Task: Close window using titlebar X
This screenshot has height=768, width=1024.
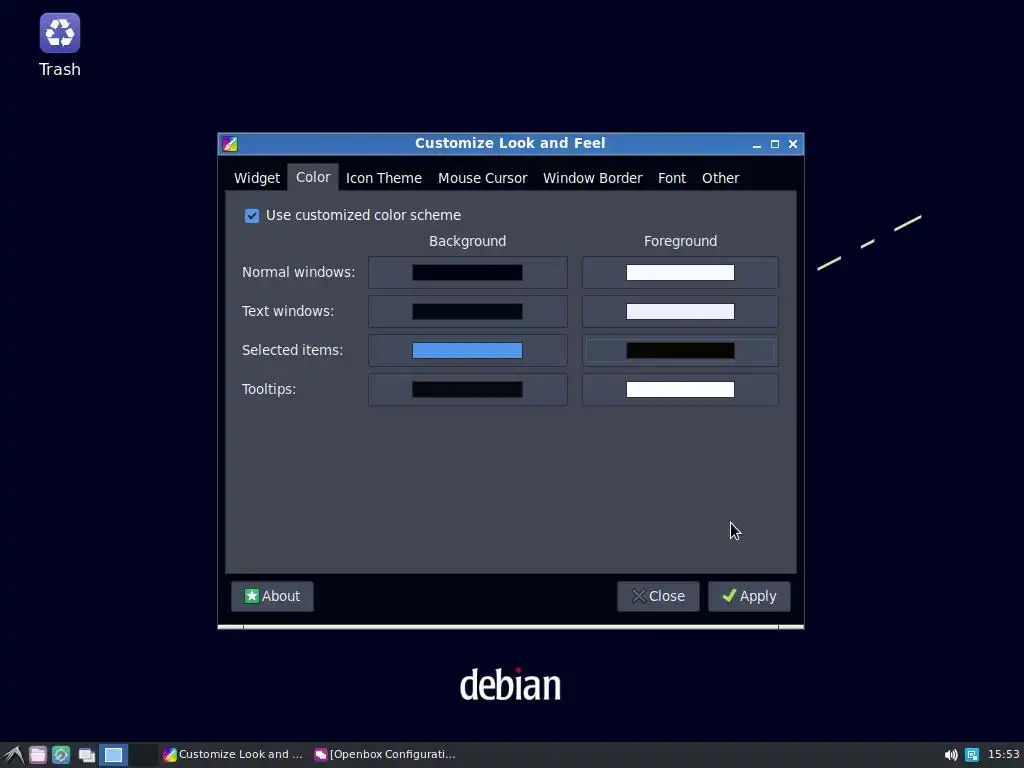Action: (793, 144)
